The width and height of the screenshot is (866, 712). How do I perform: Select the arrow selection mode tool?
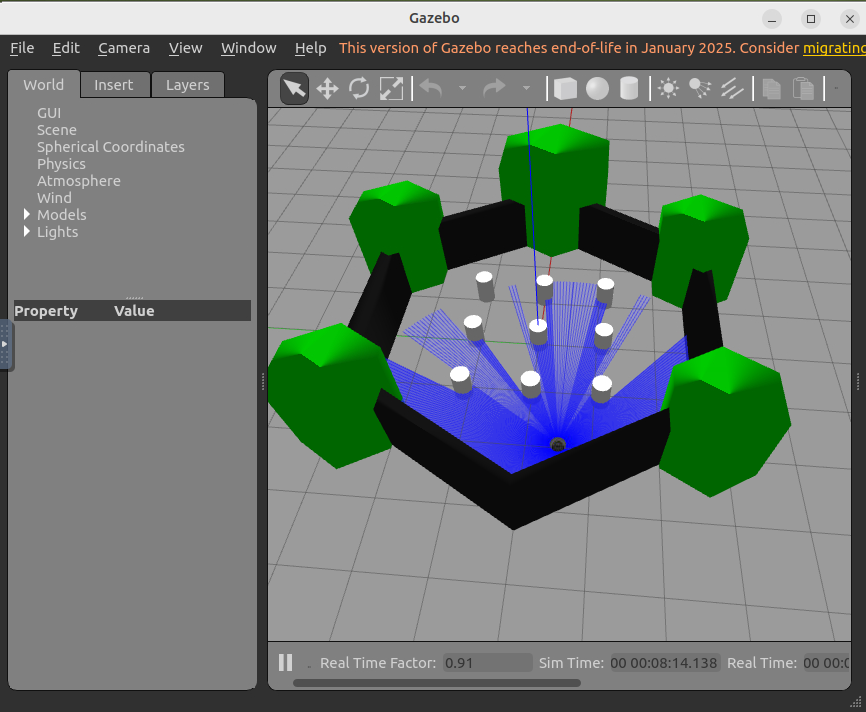point(294,89)
